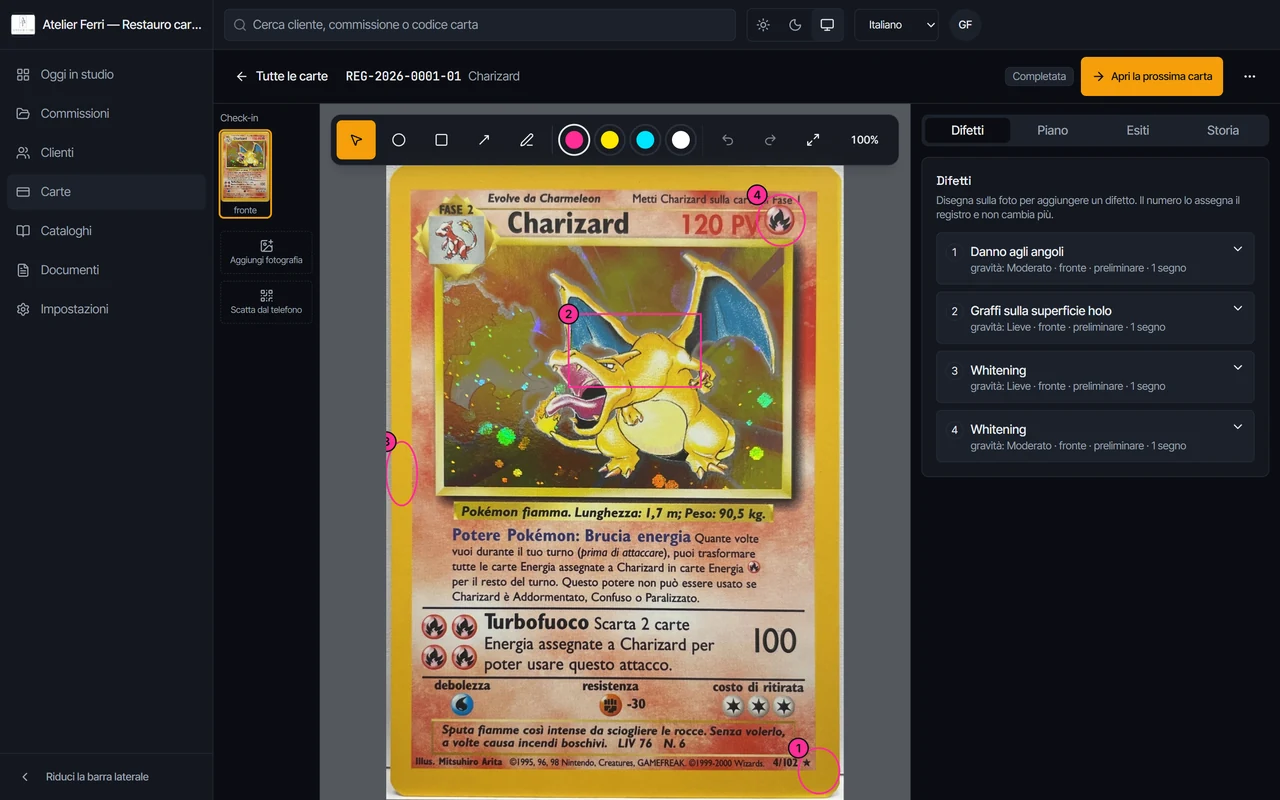Click the Completata status badge
The image size is (1280, 800).
(1039, 76)
